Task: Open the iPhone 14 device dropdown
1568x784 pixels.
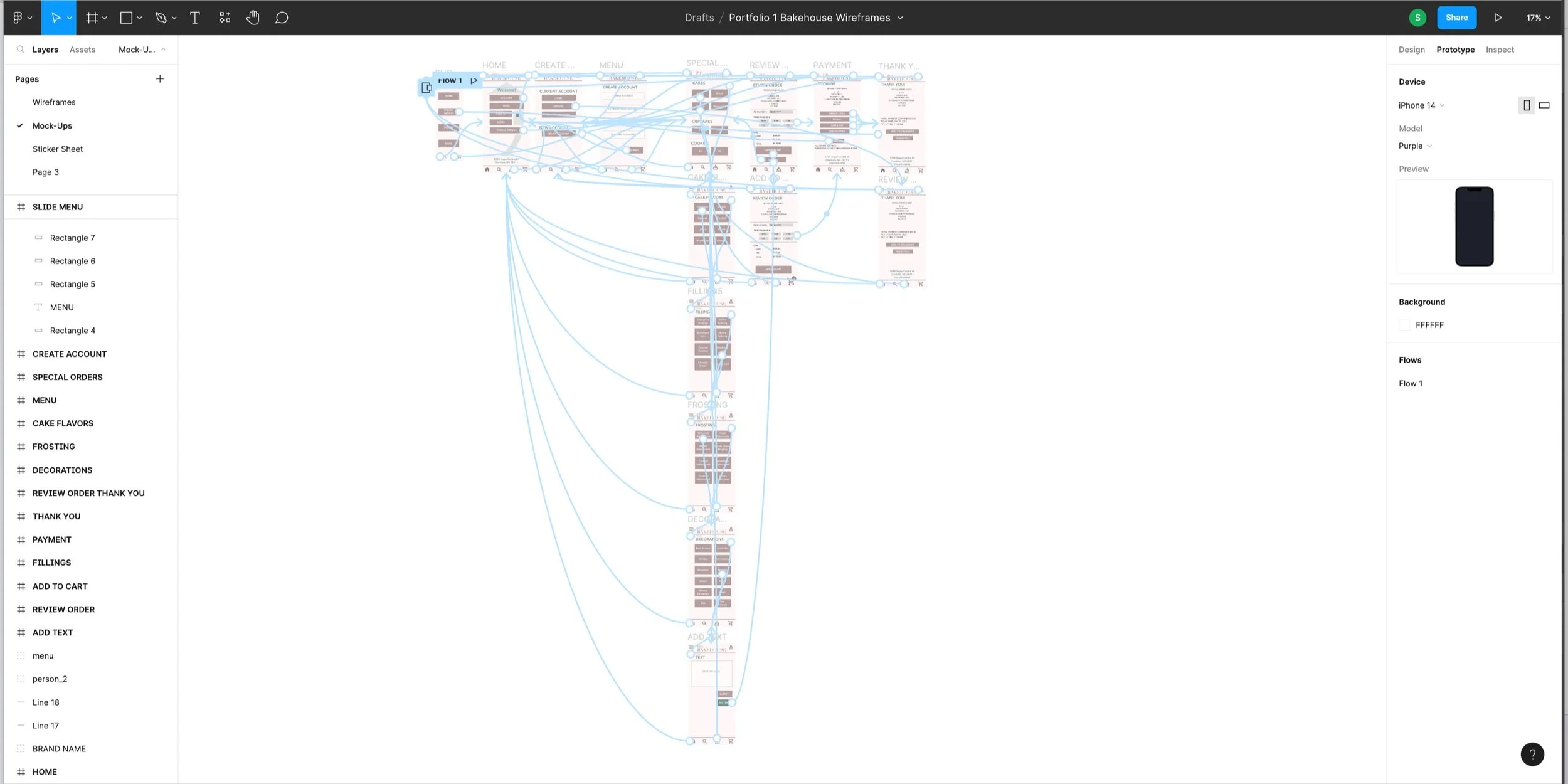Action: click(1421, 105)
